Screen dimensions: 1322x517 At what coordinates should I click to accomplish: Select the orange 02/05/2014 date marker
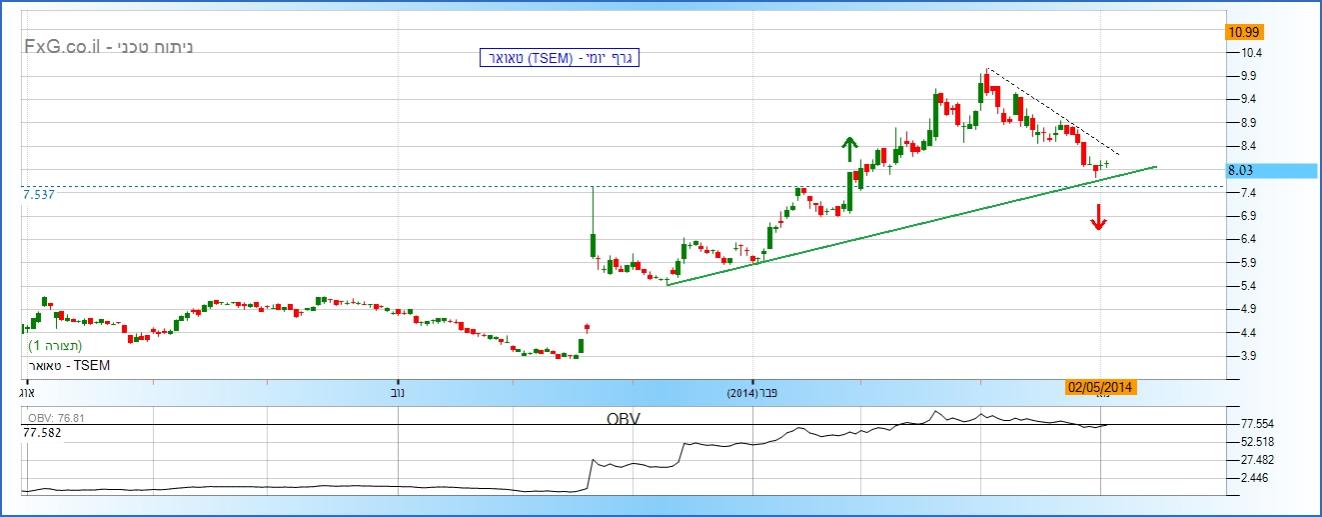pos(1101,387)
